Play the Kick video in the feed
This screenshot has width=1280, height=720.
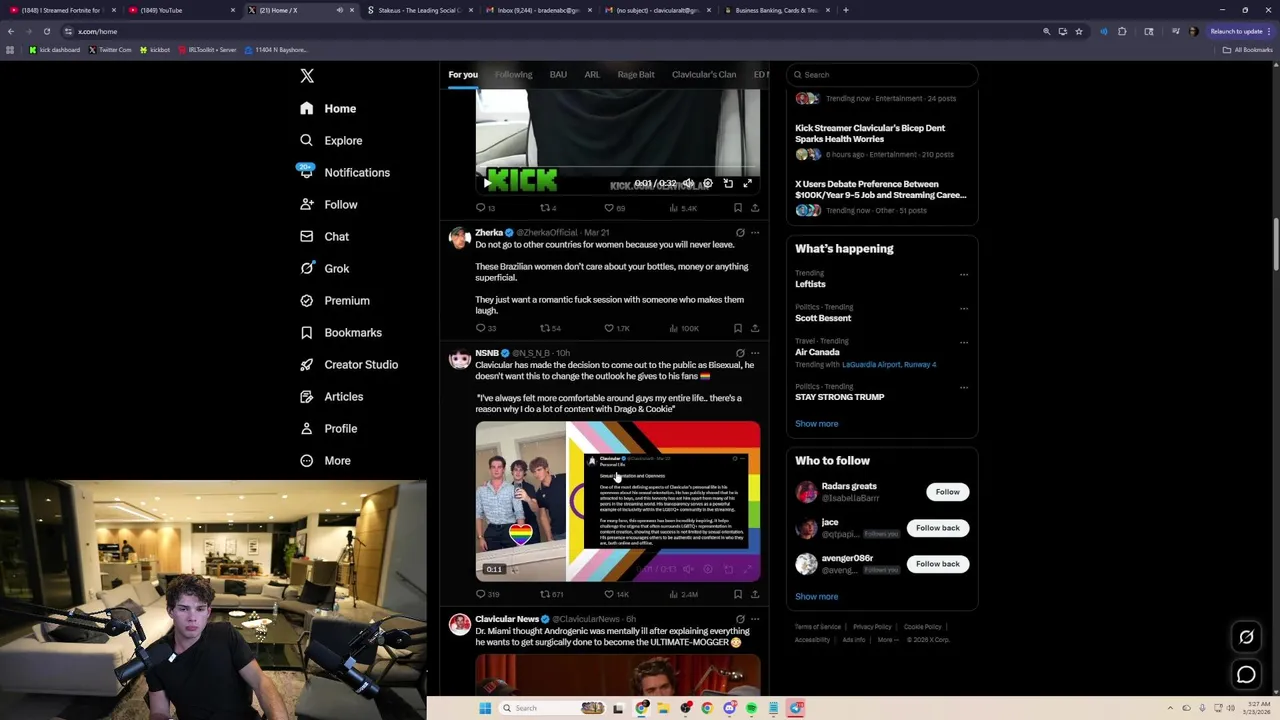487,183
